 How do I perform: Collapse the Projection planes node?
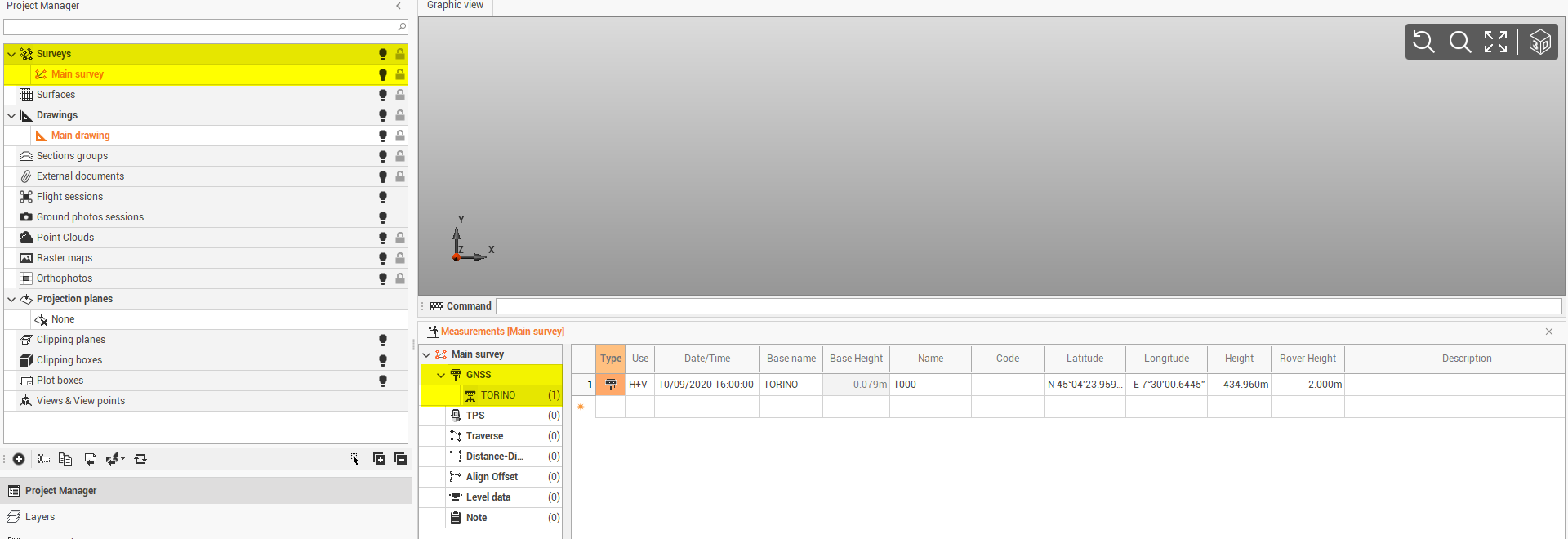click(x=11, y=299)
